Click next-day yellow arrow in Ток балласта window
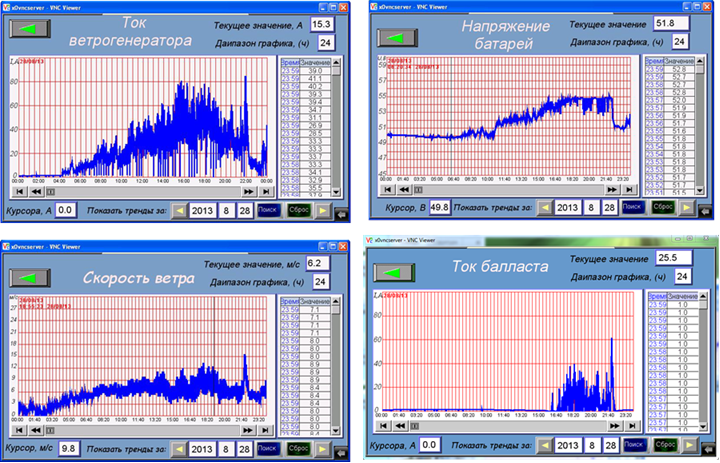 coord(690,445)
